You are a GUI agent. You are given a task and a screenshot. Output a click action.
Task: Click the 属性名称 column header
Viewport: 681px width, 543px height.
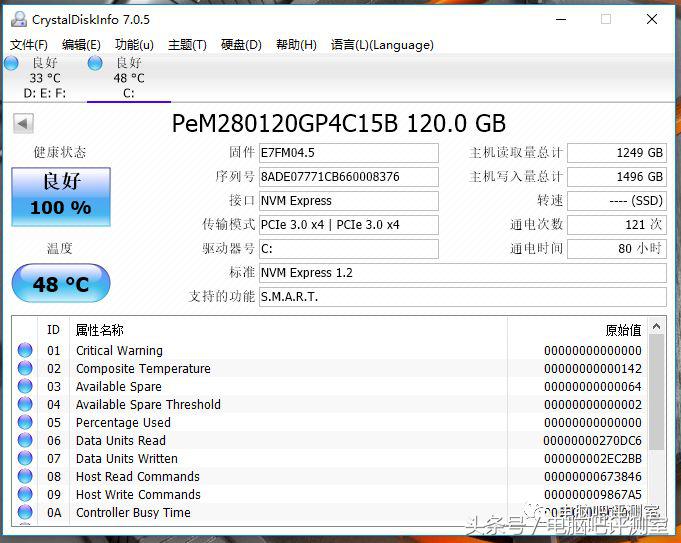point(288,330)
